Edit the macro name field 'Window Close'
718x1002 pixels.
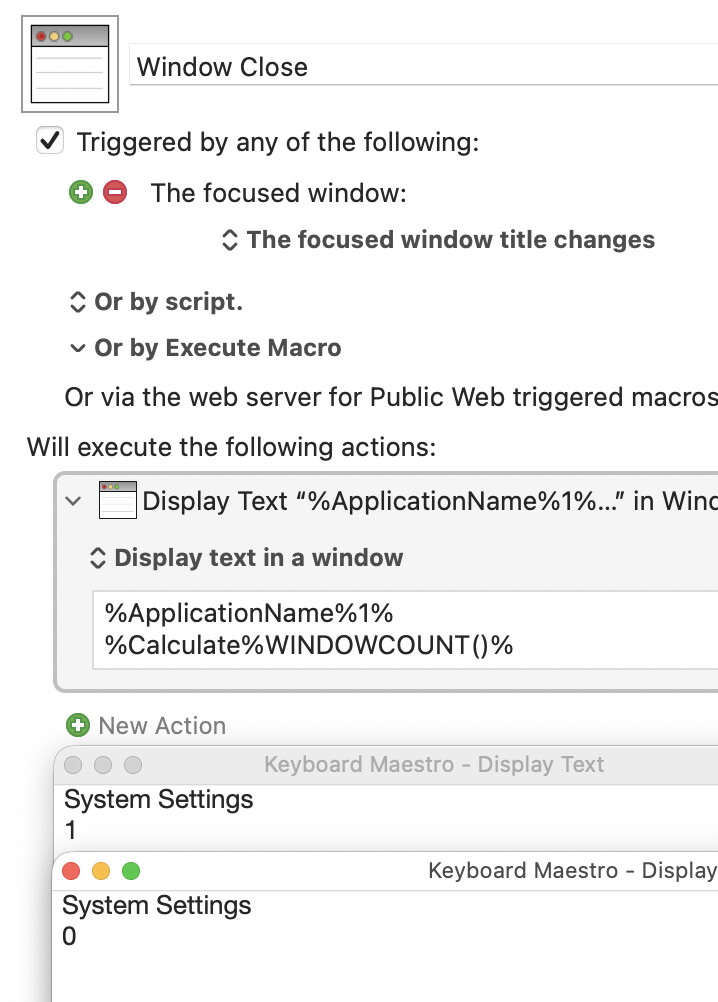(424, 66)
